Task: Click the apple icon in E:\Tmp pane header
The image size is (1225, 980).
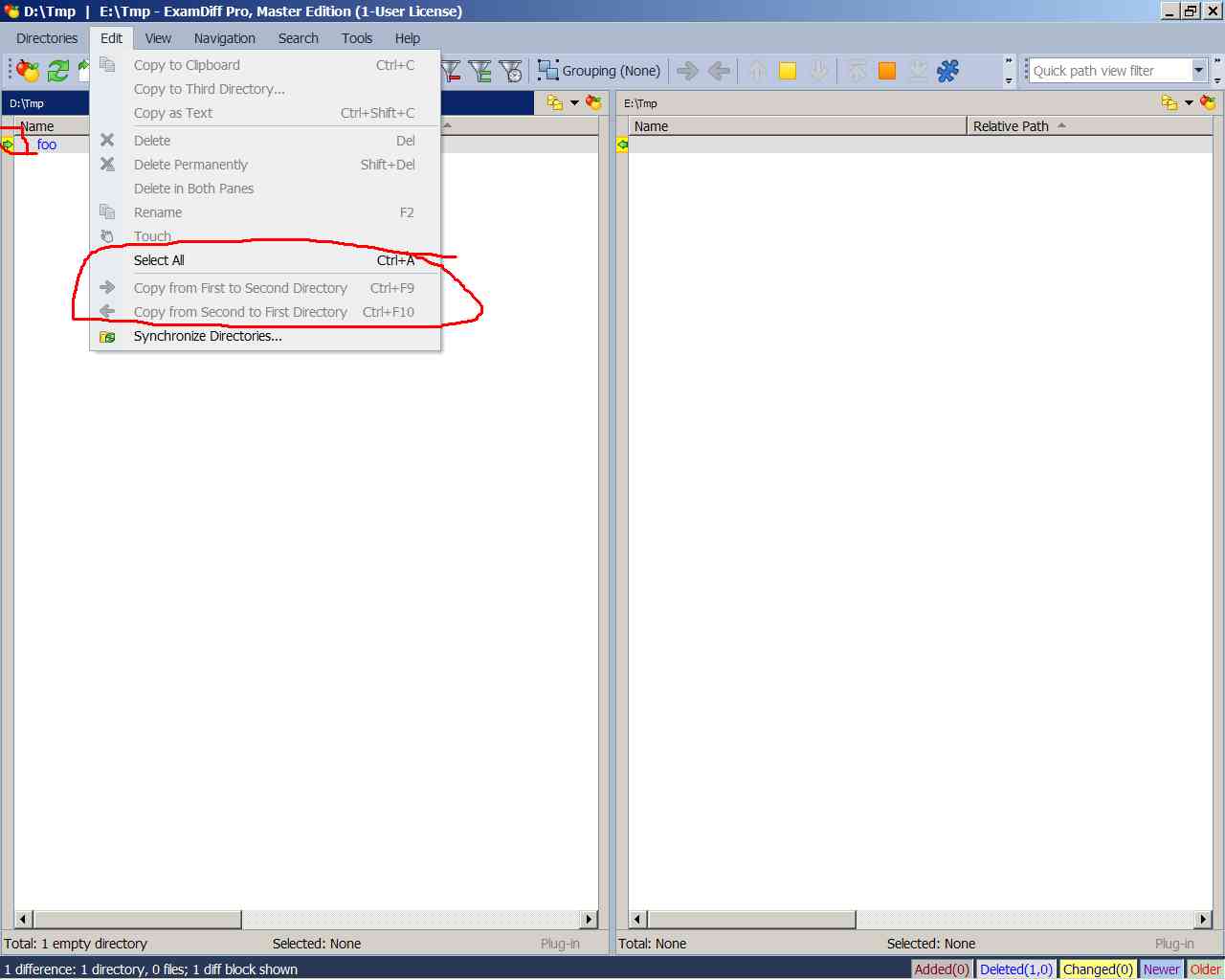Action: click(1208, 102)
